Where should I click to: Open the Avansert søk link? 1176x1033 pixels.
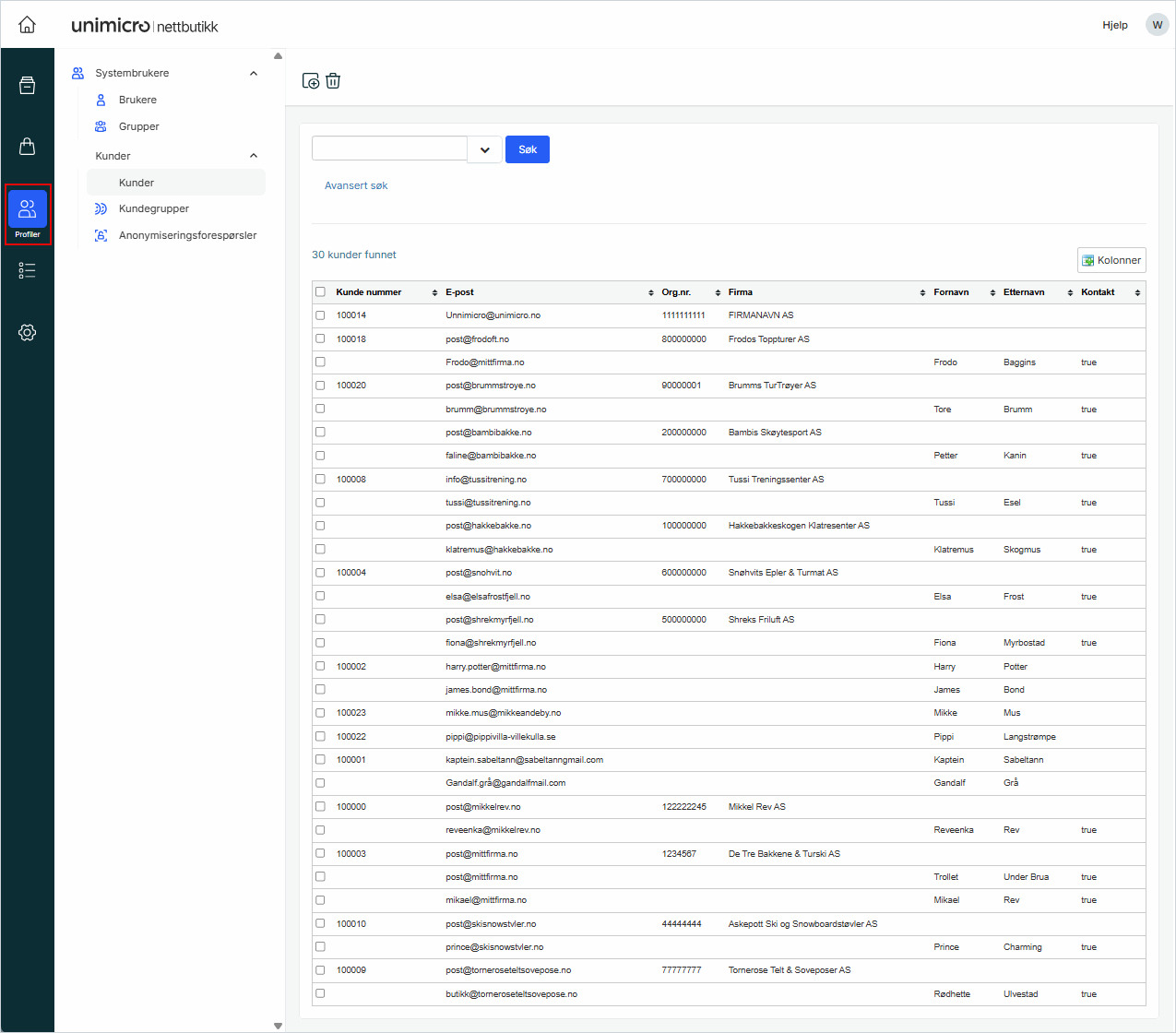356,185
